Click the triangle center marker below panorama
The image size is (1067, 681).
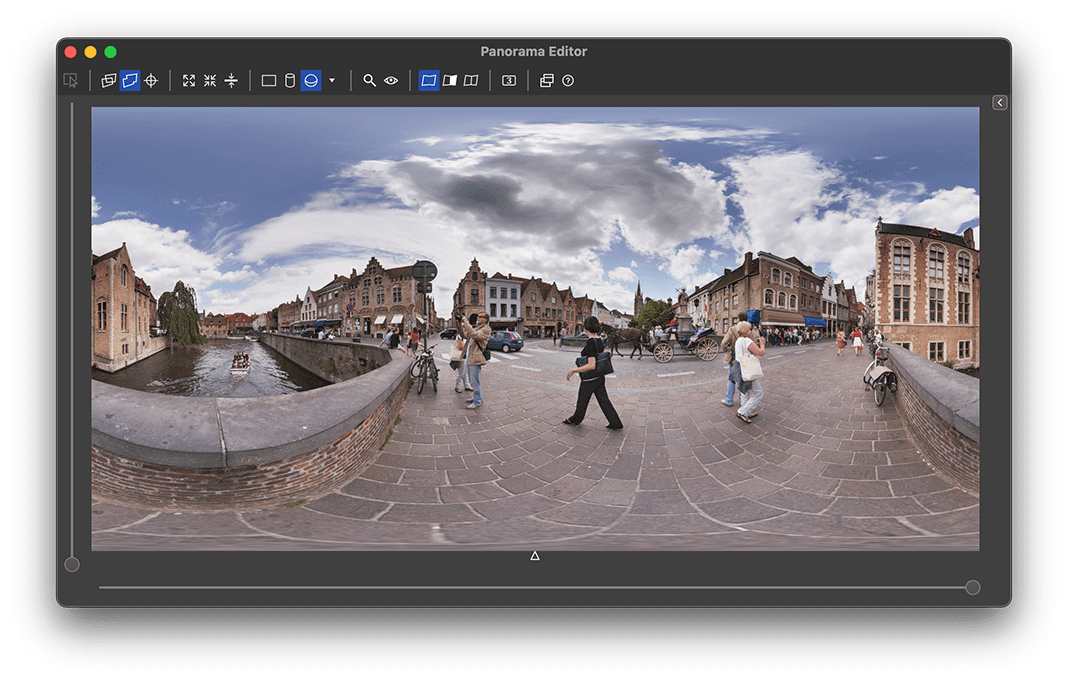pyautogui.click(x=535, y=556)
